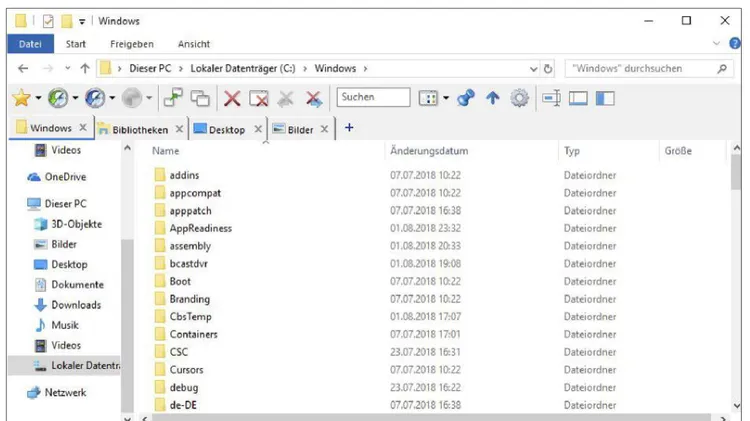The height and width of the screenshot is (421, 750).
Task: Click Dieser PC in the address bar
Action: 150,69
